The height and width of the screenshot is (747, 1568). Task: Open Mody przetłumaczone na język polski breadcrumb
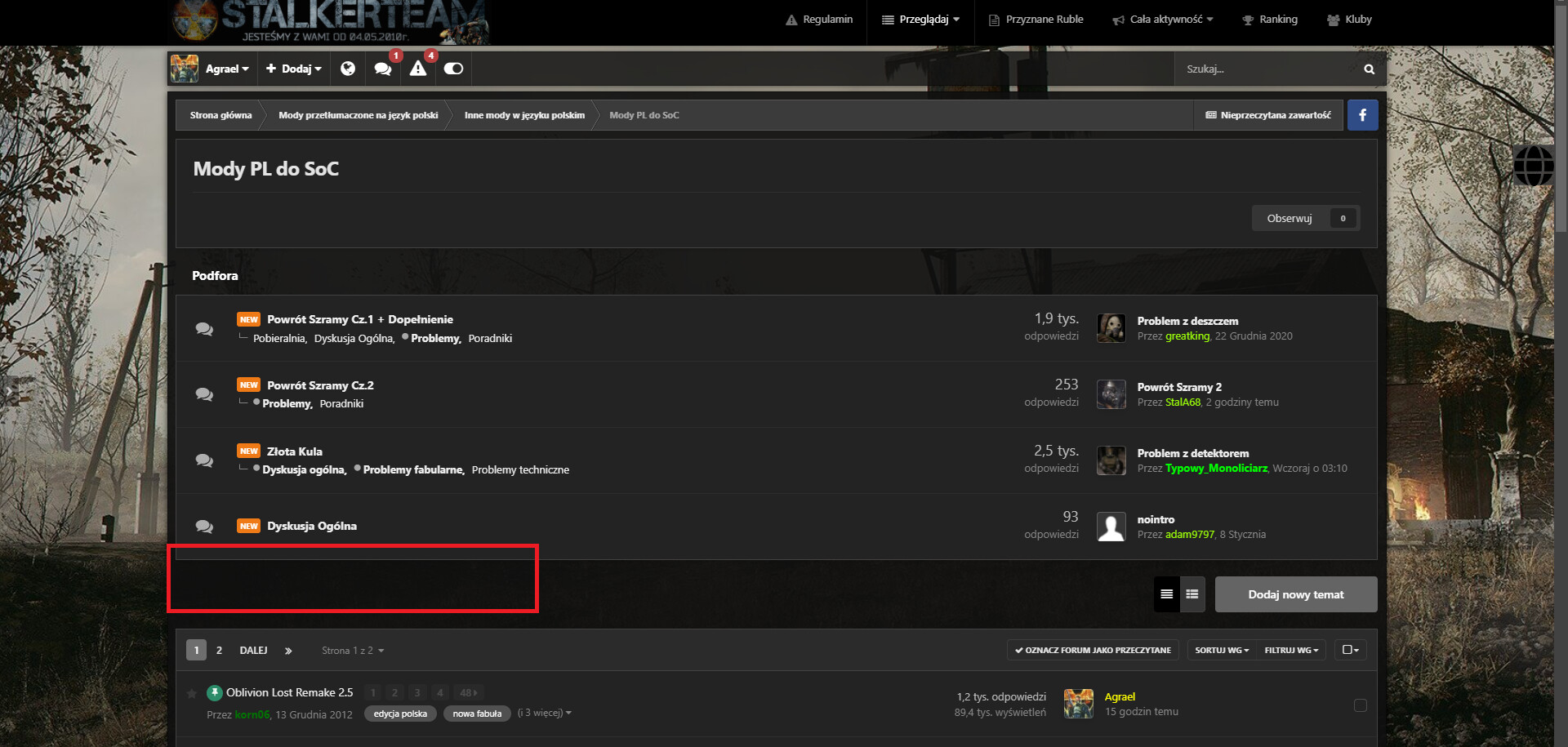click(x=359, y=115)
